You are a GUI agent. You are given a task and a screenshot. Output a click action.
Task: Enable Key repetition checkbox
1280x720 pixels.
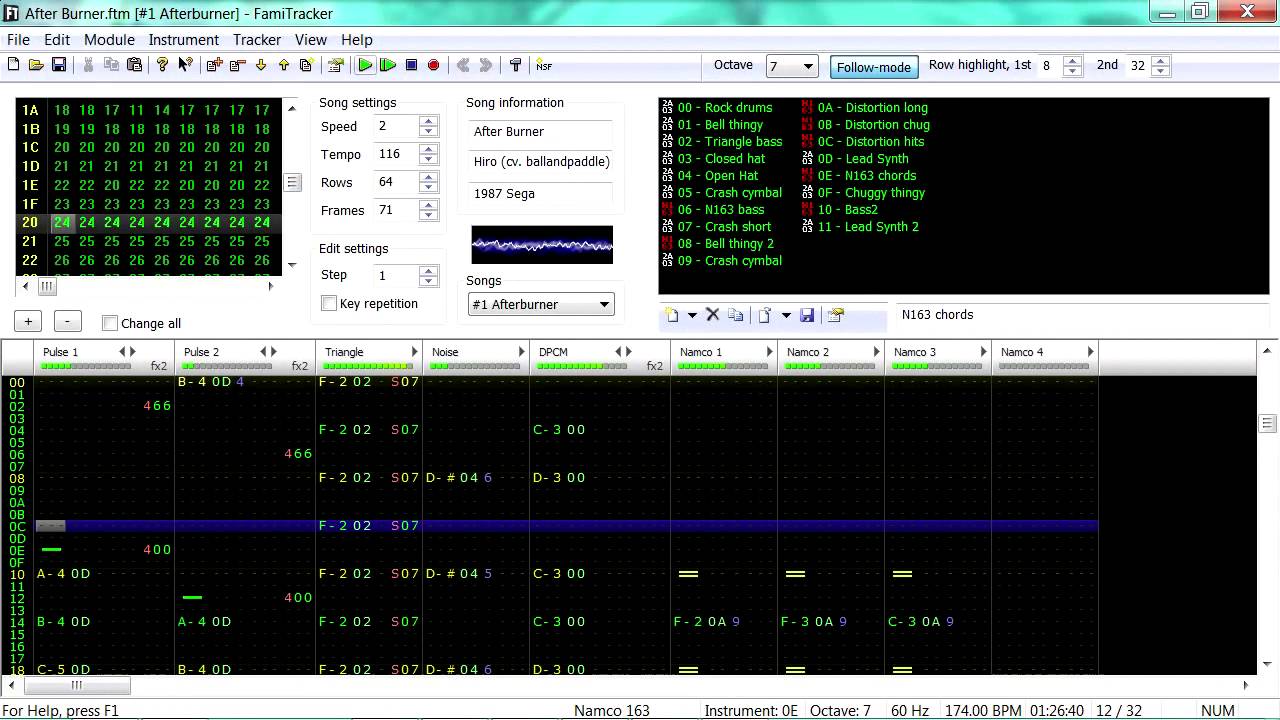pos(329,303)
